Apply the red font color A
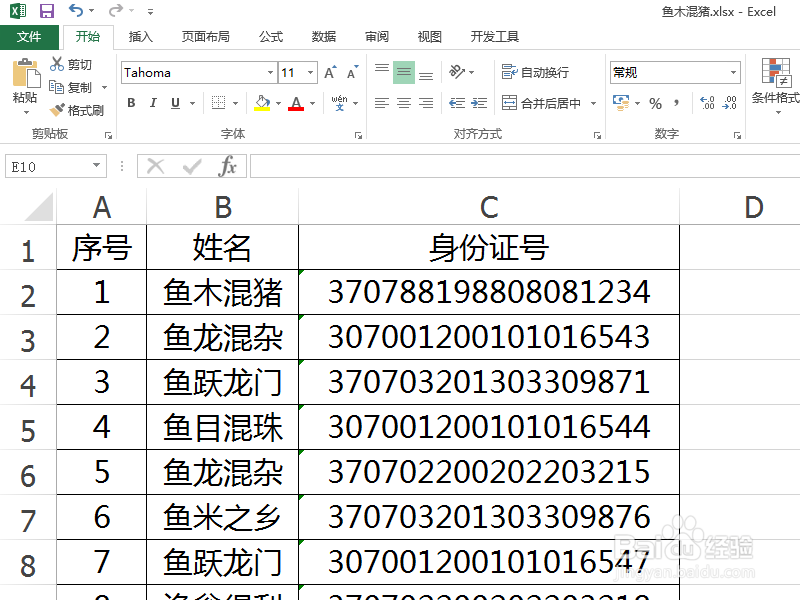This screenshot has height=600, width=800. (296, 103)
